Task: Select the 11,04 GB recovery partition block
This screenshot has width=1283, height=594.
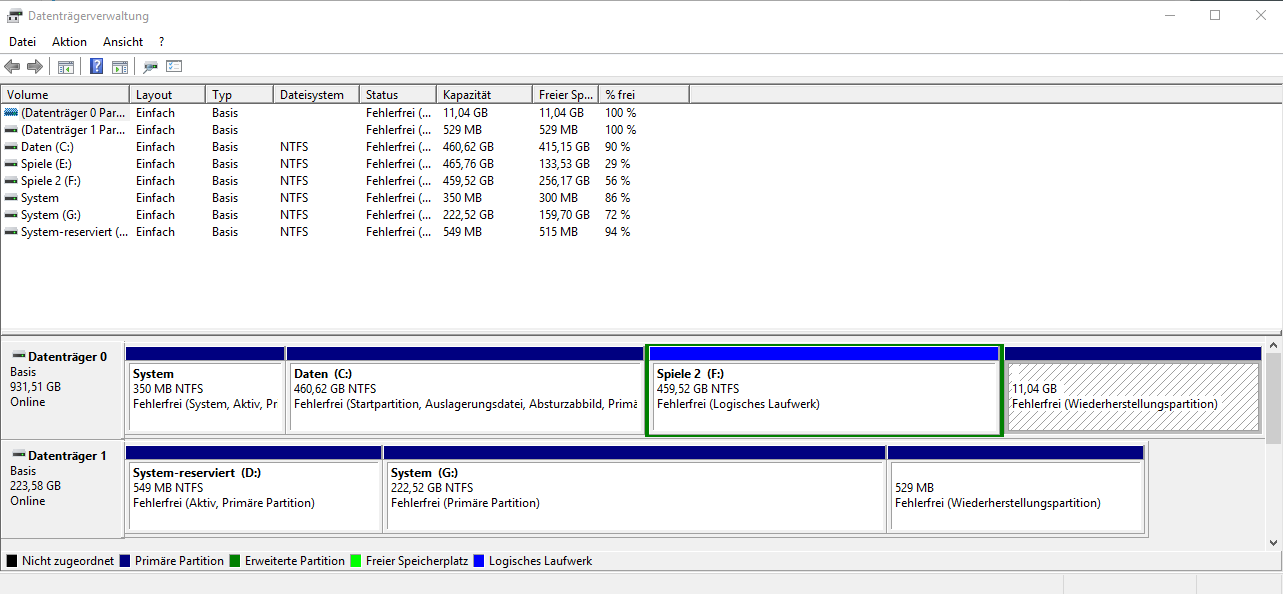Action: pyautogui.click(x=1132, y=396)
